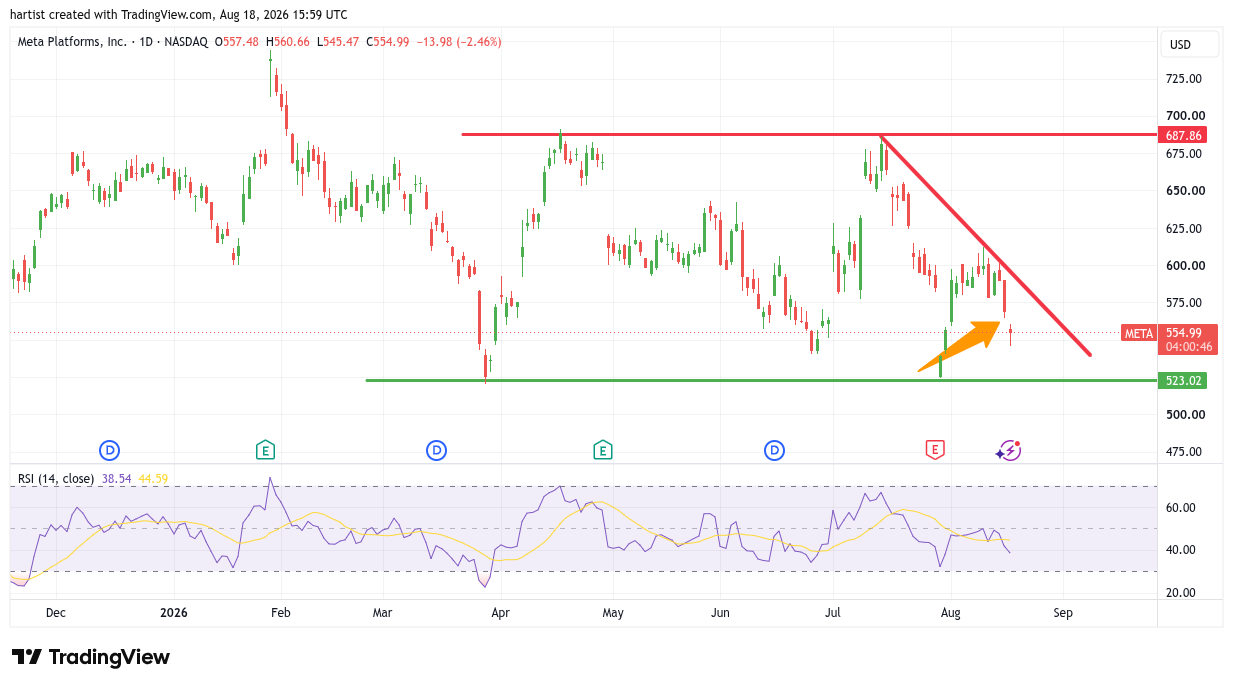The width and height of the screenshot is (1233, 687).
Task: Click the dividend D icon in June
Action: 774,451
